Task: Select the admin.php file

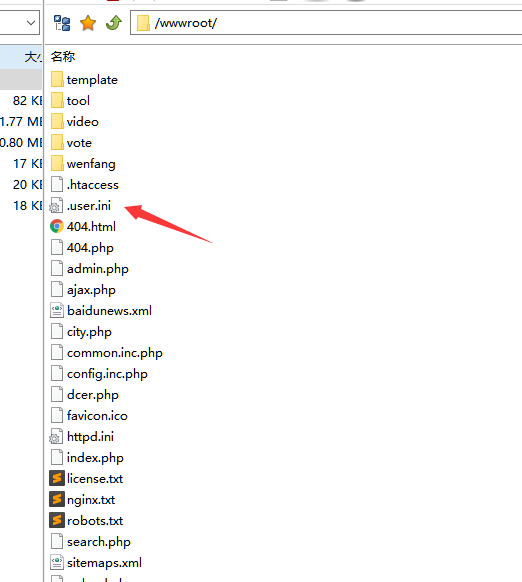Action: pyautogui.click(x=98, y=269)
